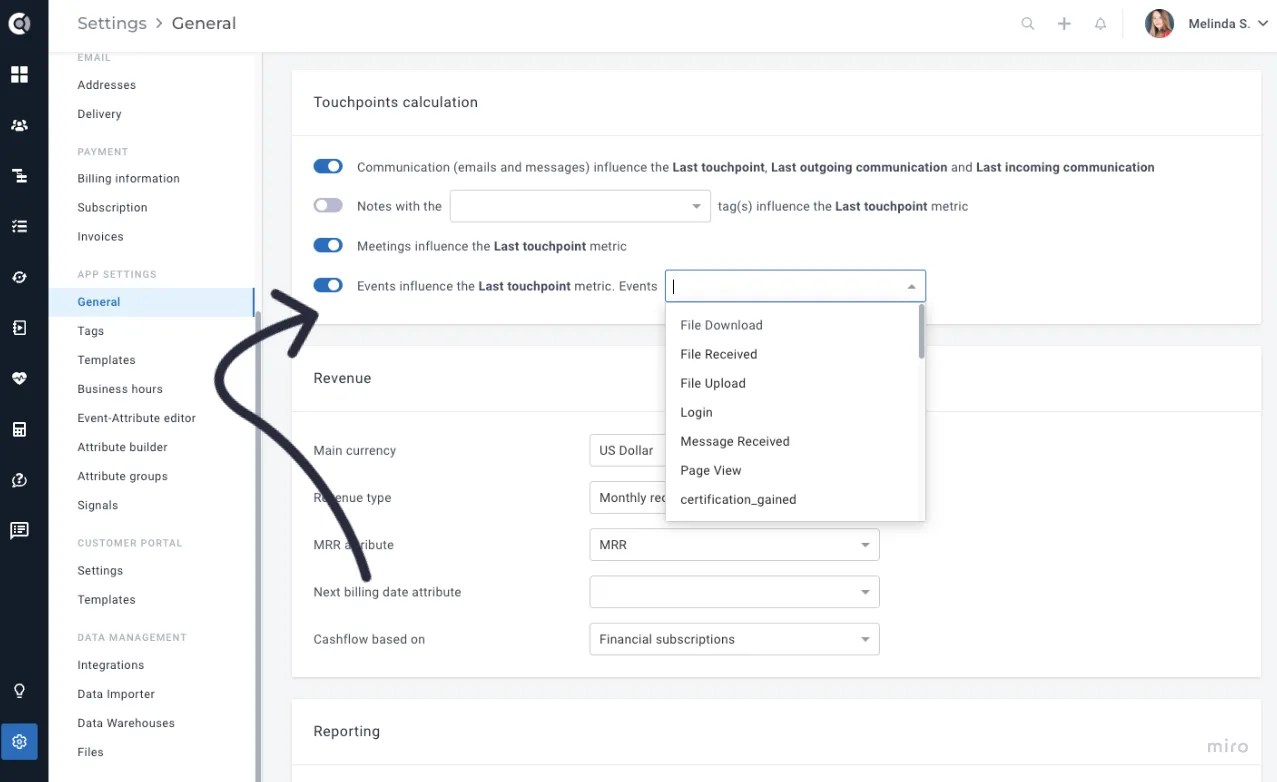
Task: Click Melinda S. profile avatar
Action: pos(1159,24)
